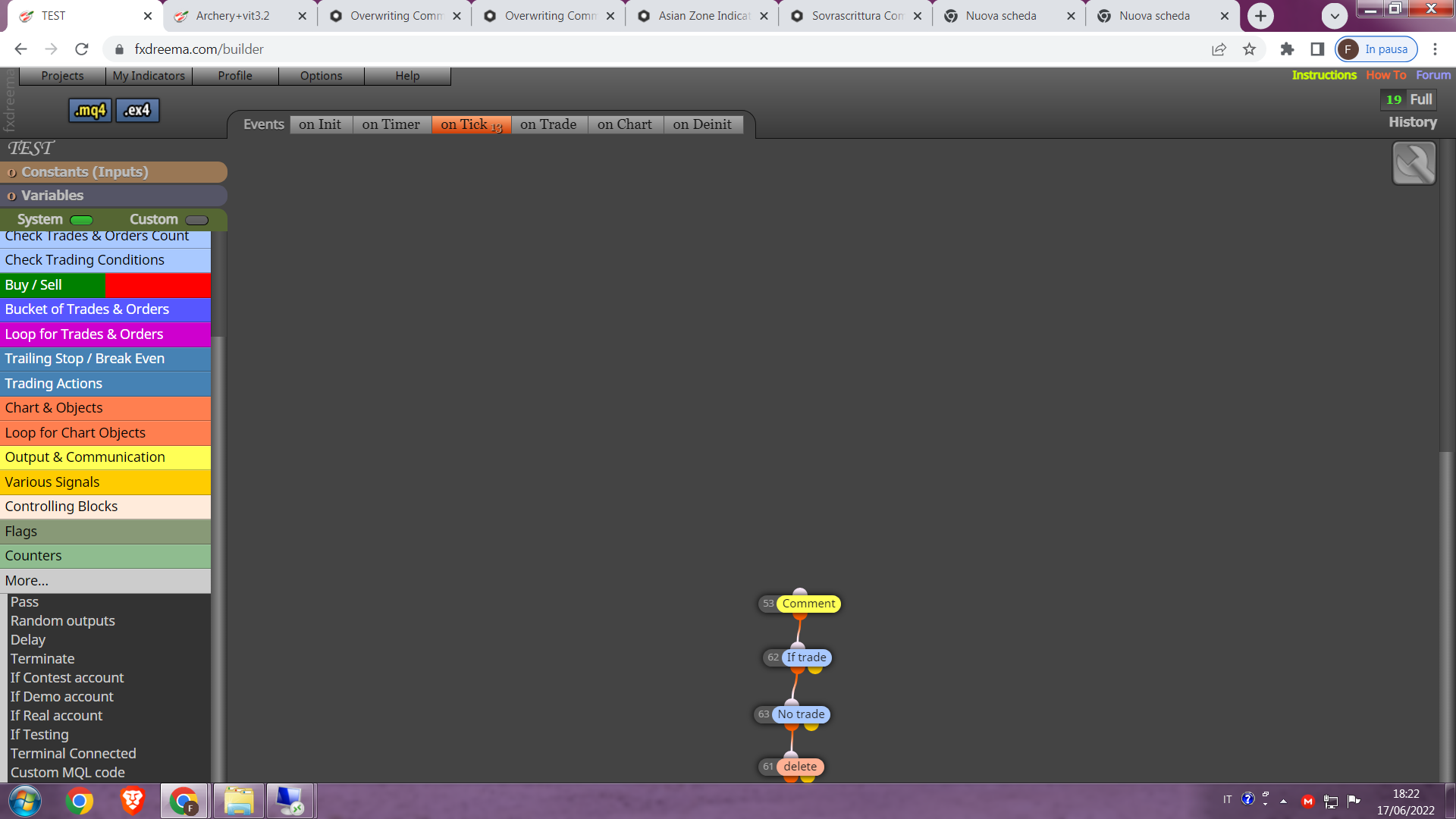Expand the Variables section
1456x819 pixels.
[114, 196]
